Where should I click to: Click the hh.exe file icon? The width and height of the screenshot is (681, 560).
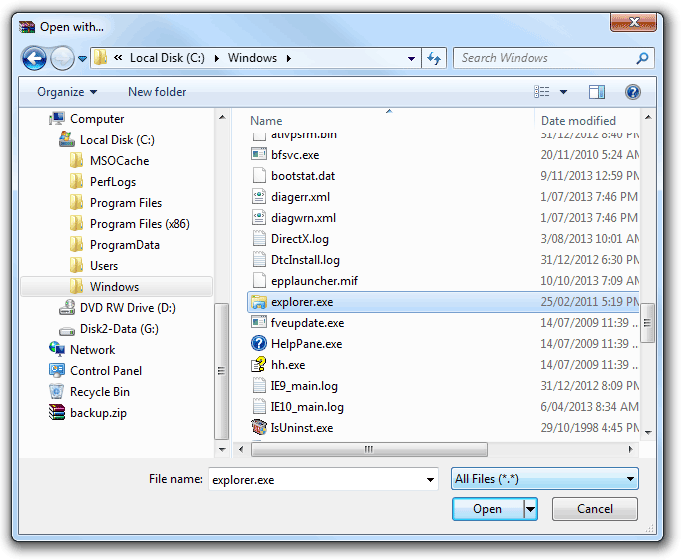[259, 364]
